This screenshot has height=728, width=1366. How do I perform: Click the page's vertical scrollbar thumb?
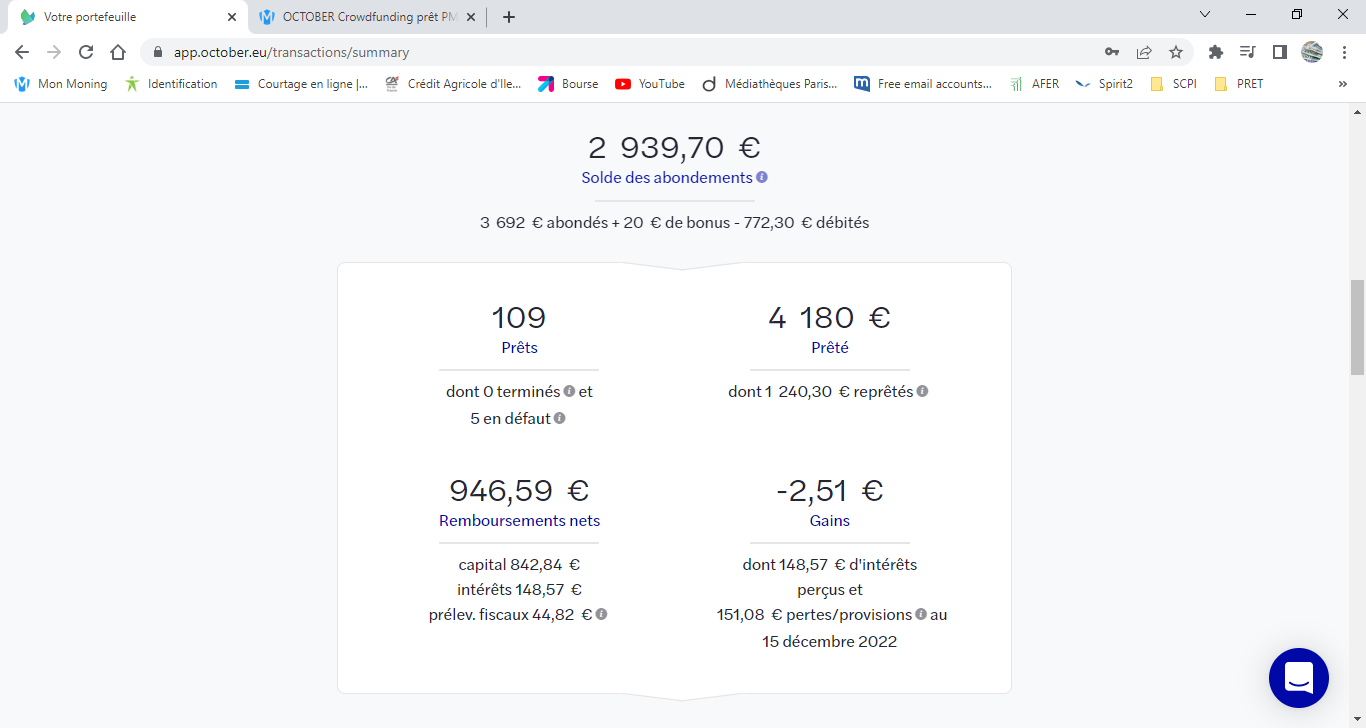tap(1357, 325)
